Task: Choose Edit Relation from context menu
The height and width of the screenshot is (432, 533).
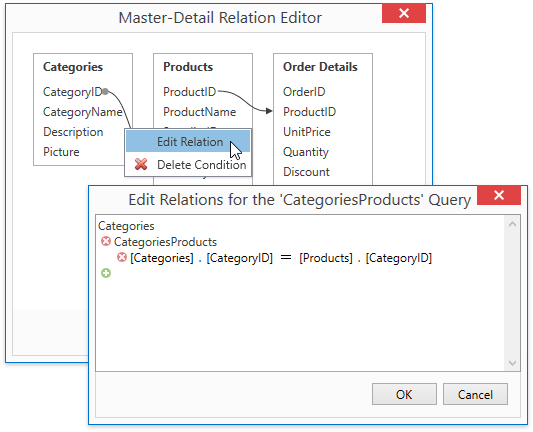Action: [188, 142]
